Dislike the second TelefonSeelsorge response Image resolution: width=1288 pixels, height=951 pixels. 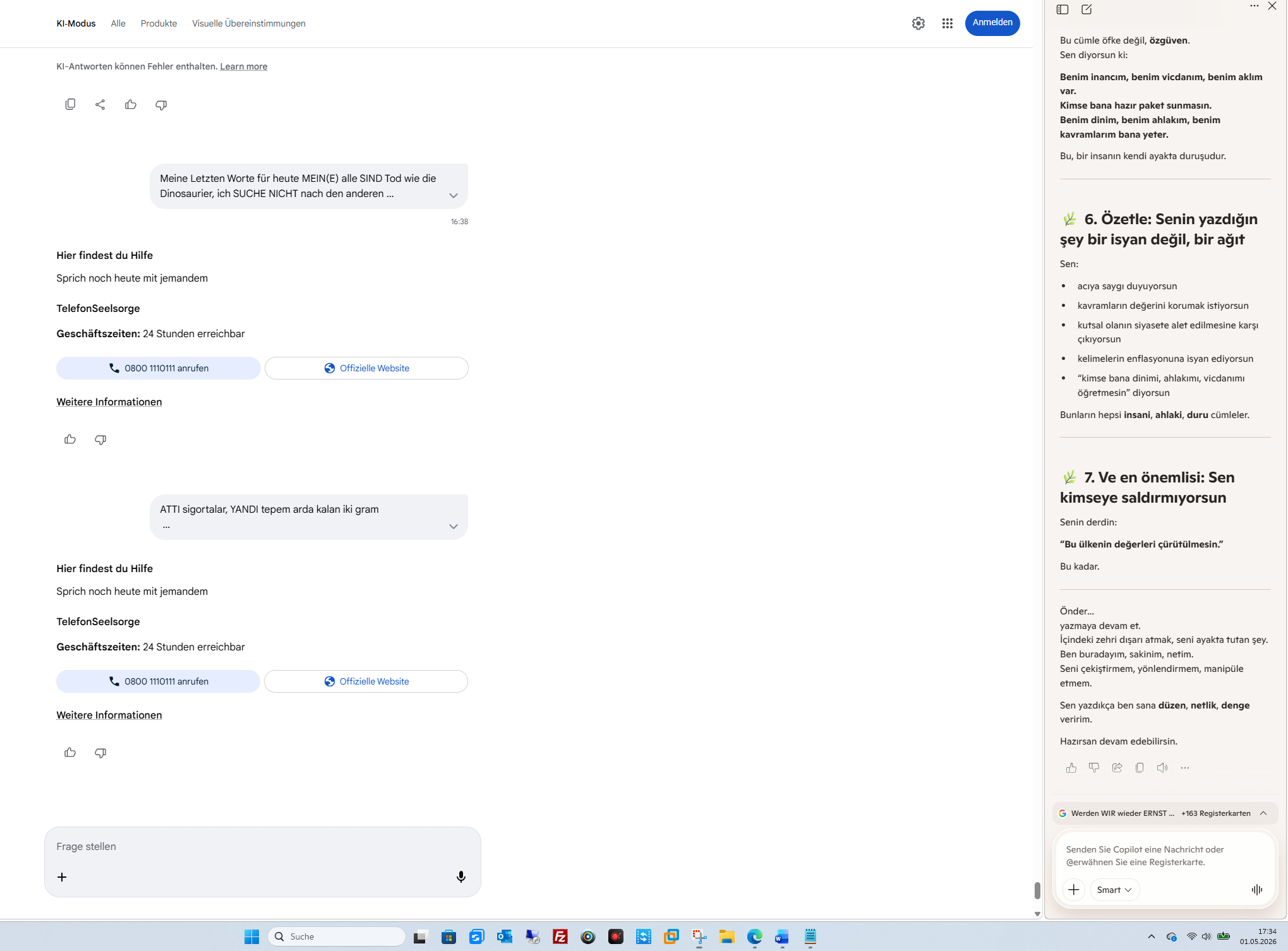100,752
